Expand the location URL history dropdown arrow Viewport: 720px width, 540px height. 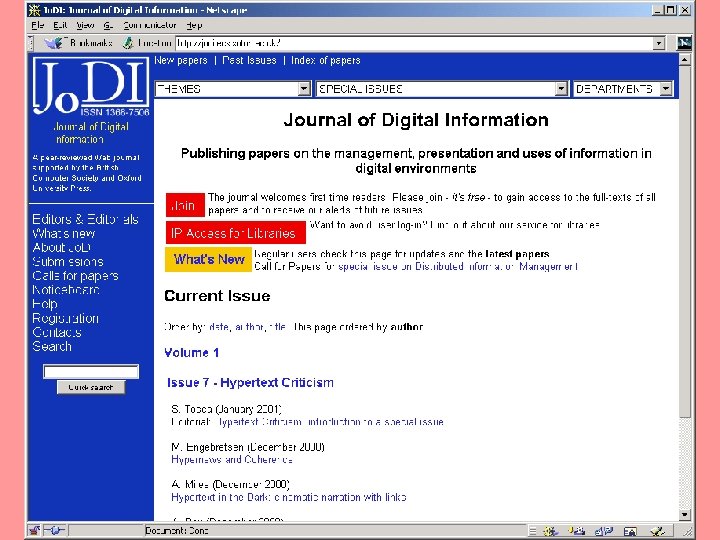click(x=659, y=43)
